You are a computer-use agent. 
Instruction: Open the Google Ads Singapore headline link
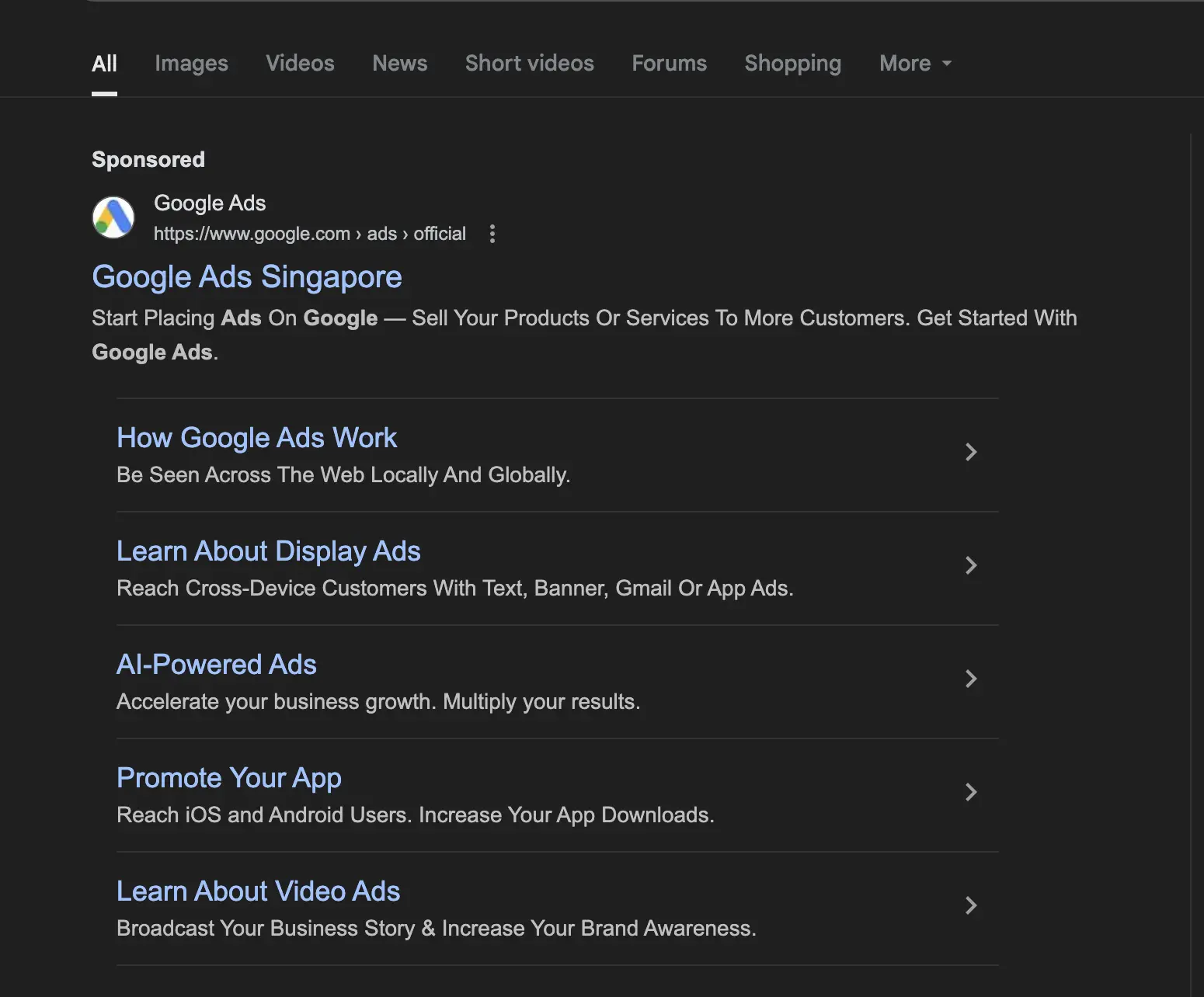click(247, 277)
